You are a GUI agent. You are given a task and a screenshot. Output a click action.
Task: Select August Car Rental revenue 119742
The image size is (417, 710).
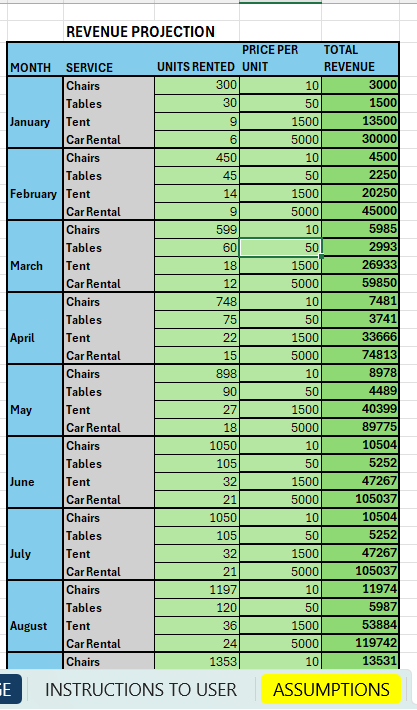360,643
